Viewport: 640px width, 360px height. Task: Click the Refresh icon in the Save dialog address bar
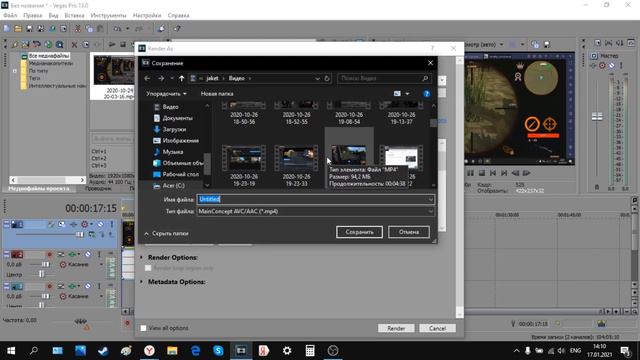pos(327,78)
